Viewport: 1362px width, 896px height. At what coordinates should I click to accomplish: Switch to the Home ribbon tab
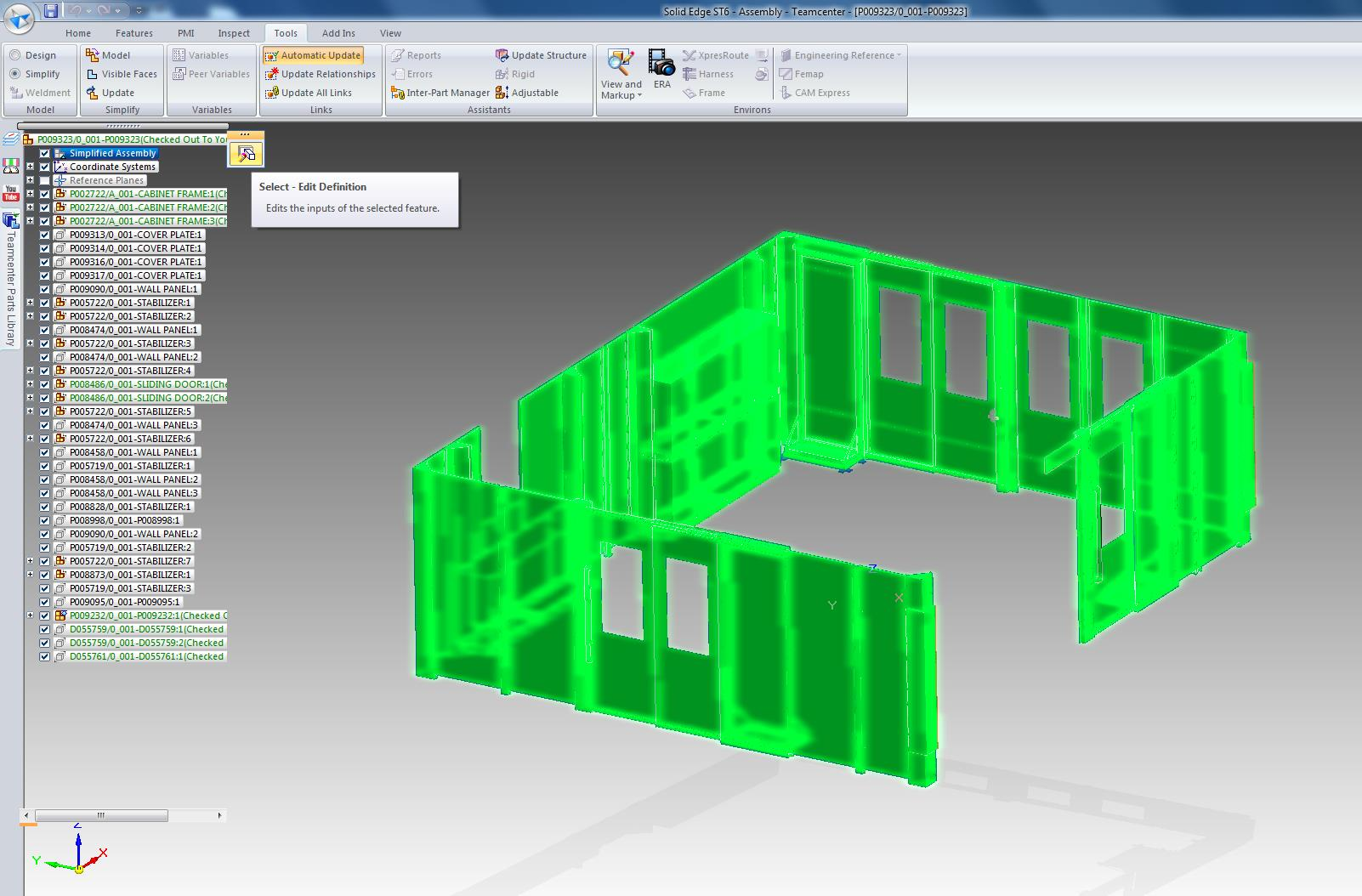78,33
